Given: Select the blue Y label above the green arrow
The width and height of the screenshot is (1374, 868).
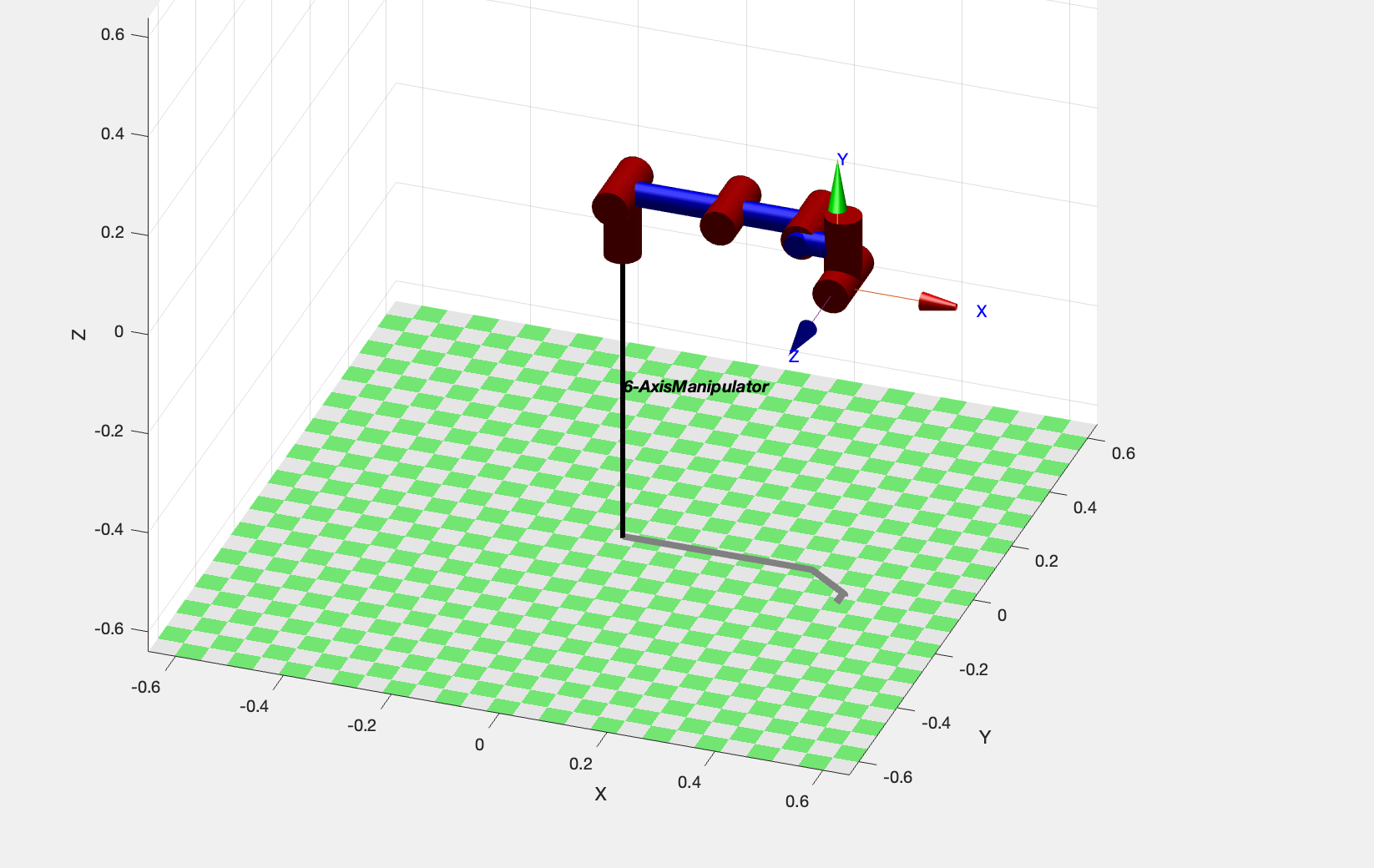Looking at the screenshot, I should coord(842,159).
